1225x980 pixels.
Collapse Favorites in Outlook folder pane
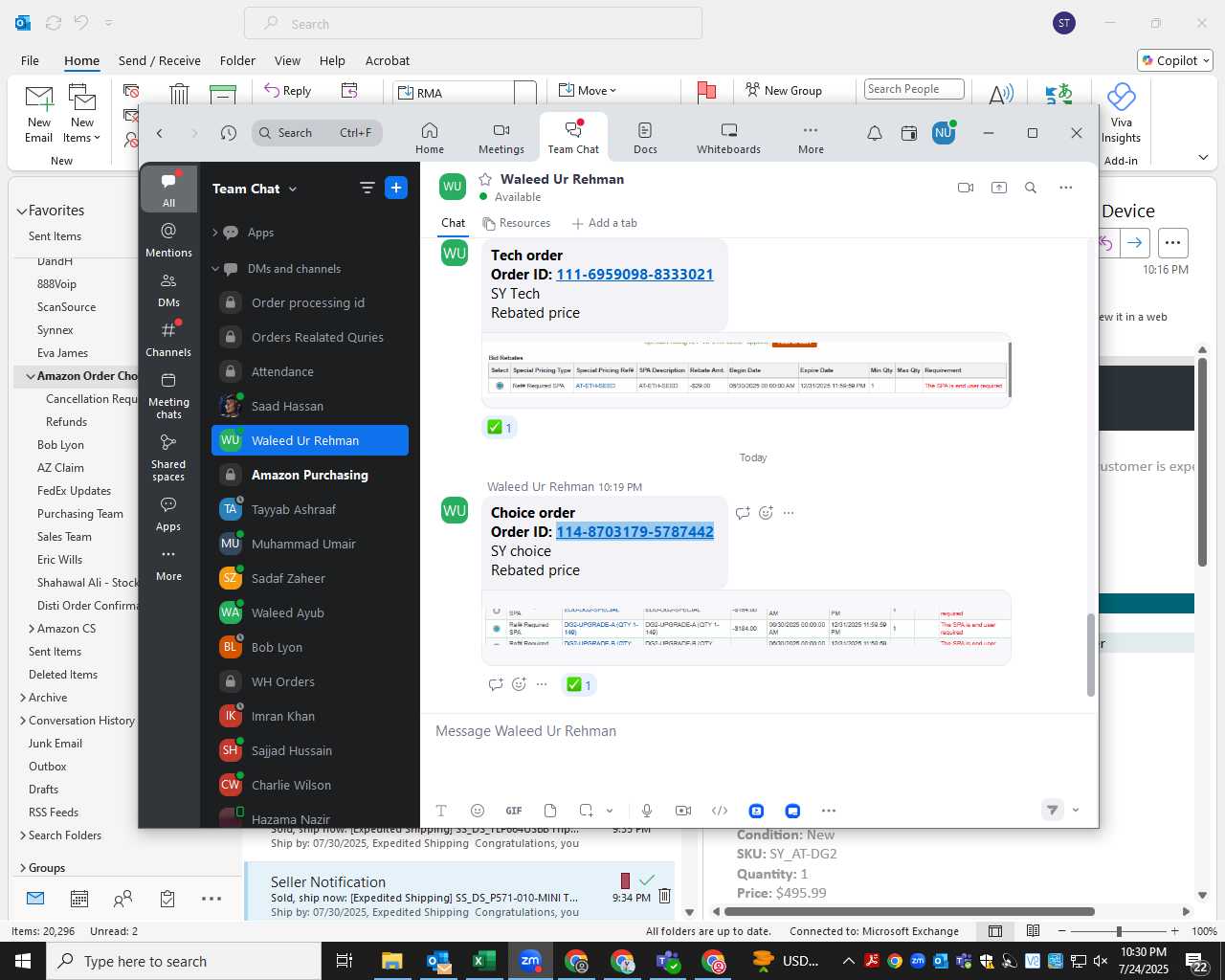click(x=21, y=211)
